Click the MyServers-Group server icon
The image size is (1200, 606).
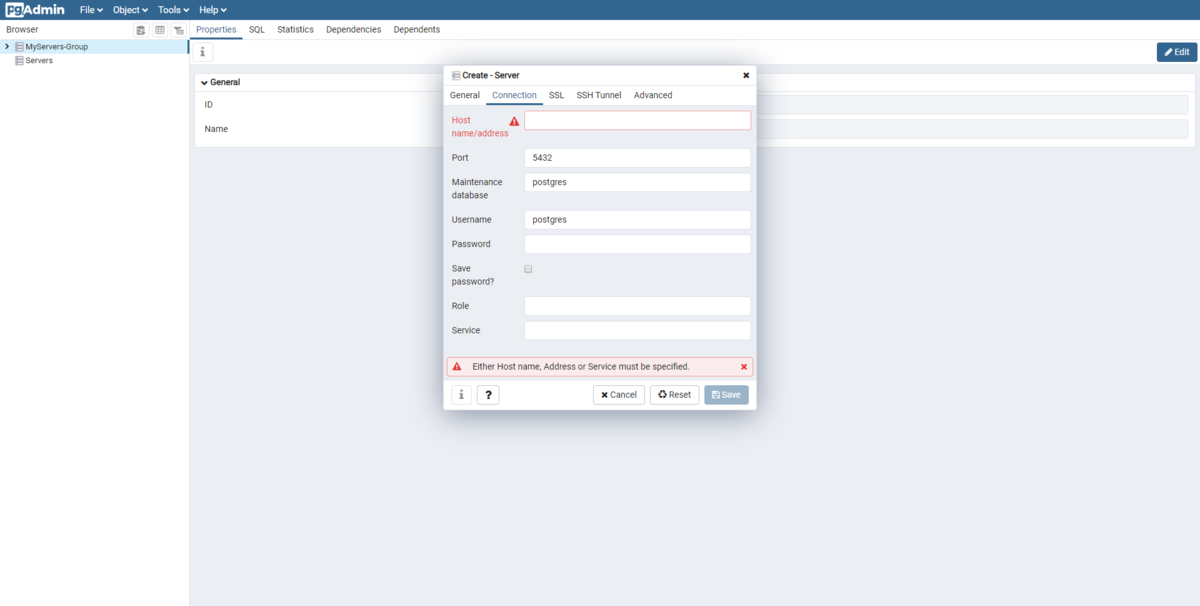[20, 47]
